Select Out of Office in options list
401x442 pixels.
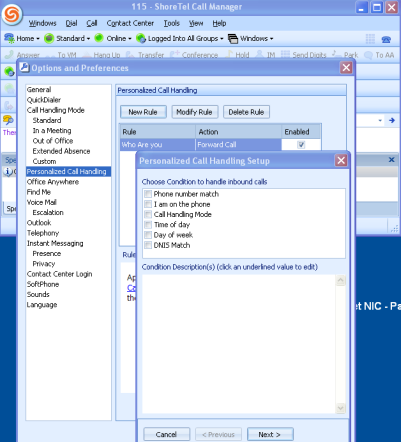pos(53,141)
